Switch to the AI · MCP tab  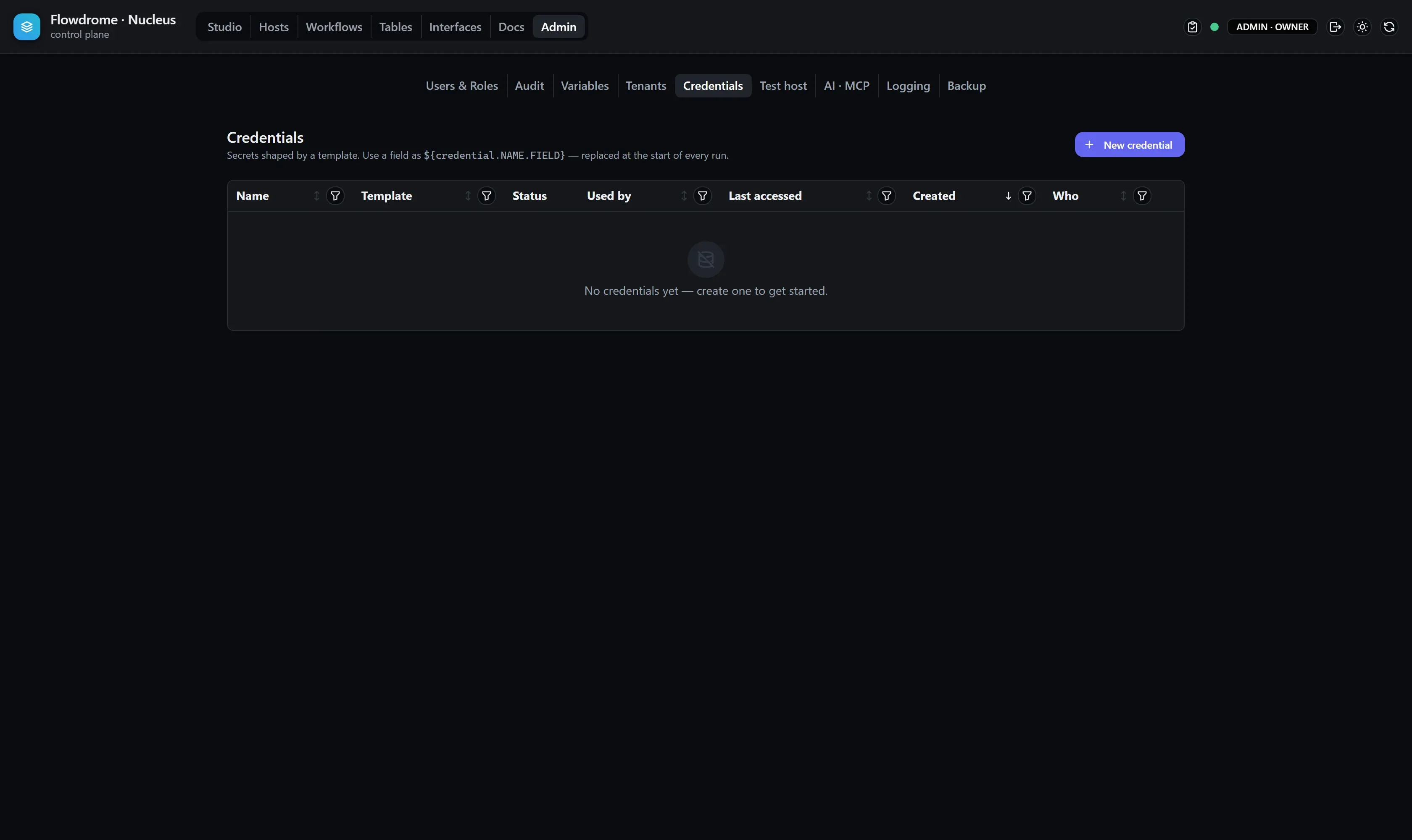846,86
